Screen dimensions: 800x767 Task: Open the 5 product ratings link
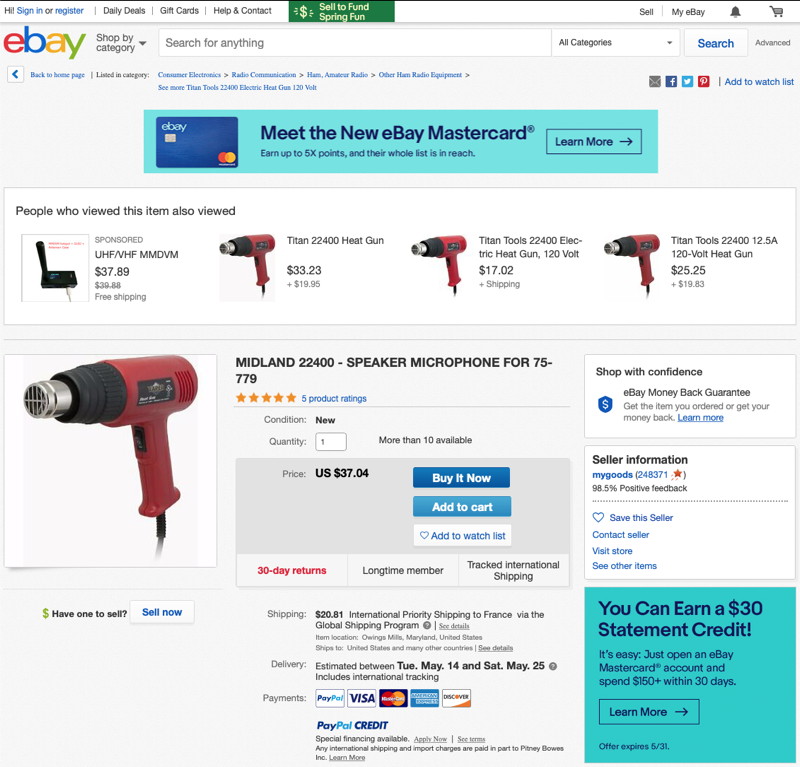click(x=334, y=399)
